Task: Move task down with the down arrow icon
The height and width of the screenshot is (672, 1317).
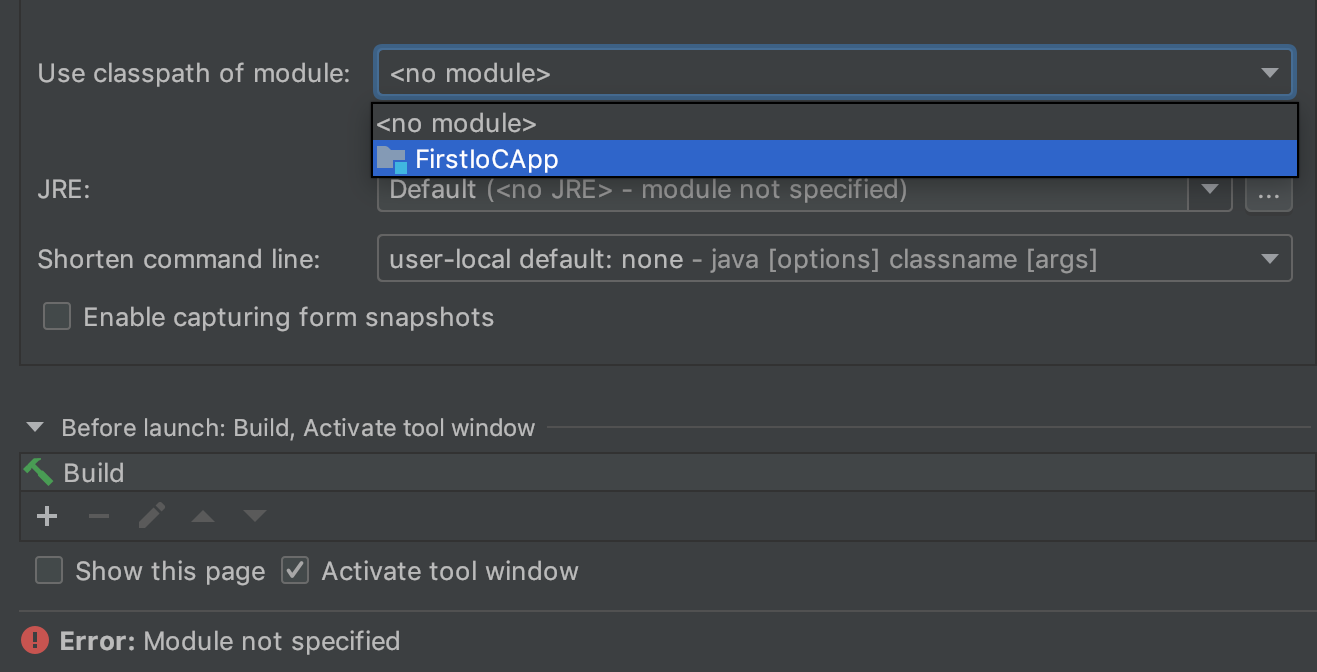Action: (255, 517)
